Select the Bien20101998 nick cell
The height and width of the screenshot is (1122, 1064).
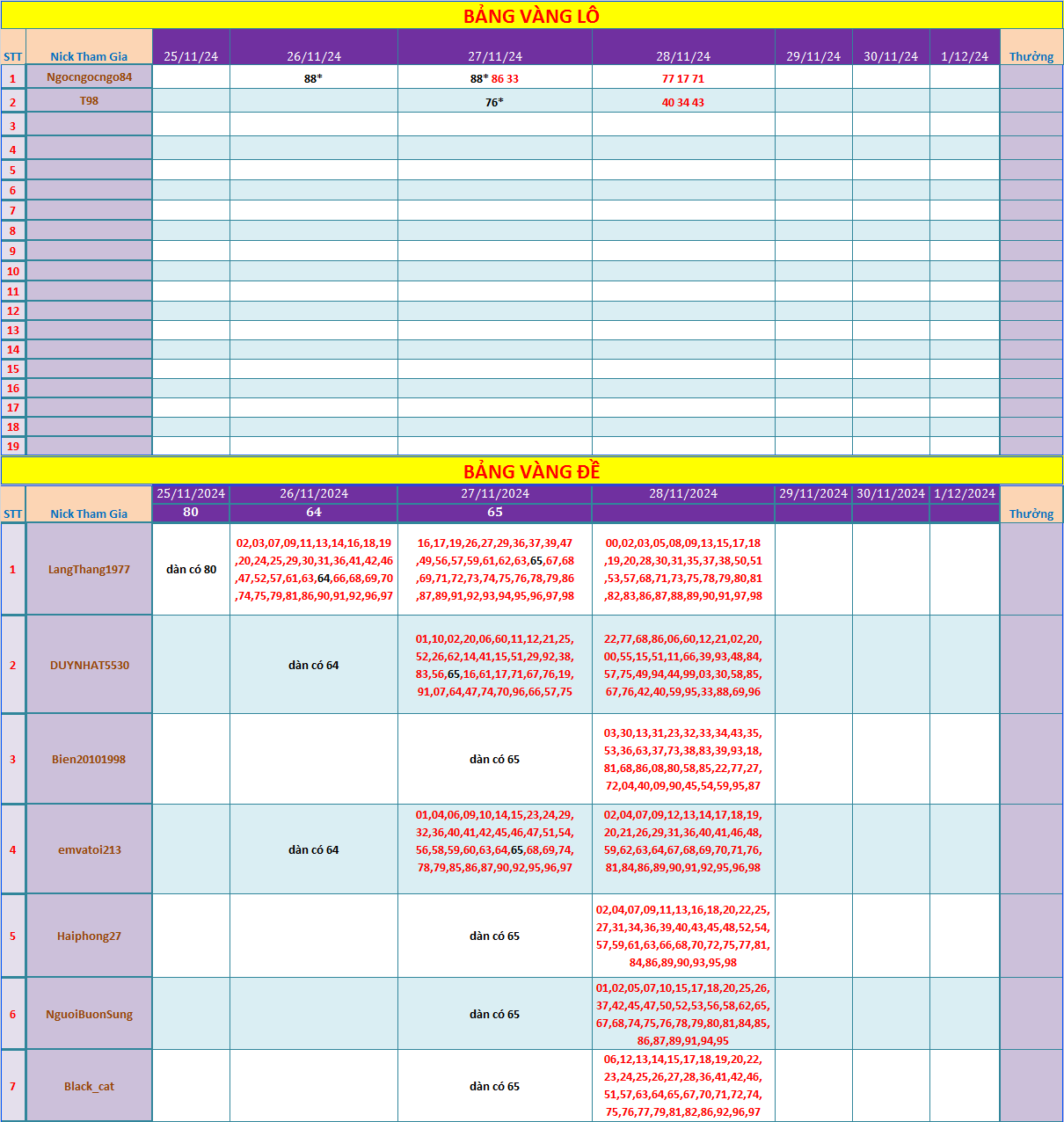pyautogui.click(x=89, y=759)
